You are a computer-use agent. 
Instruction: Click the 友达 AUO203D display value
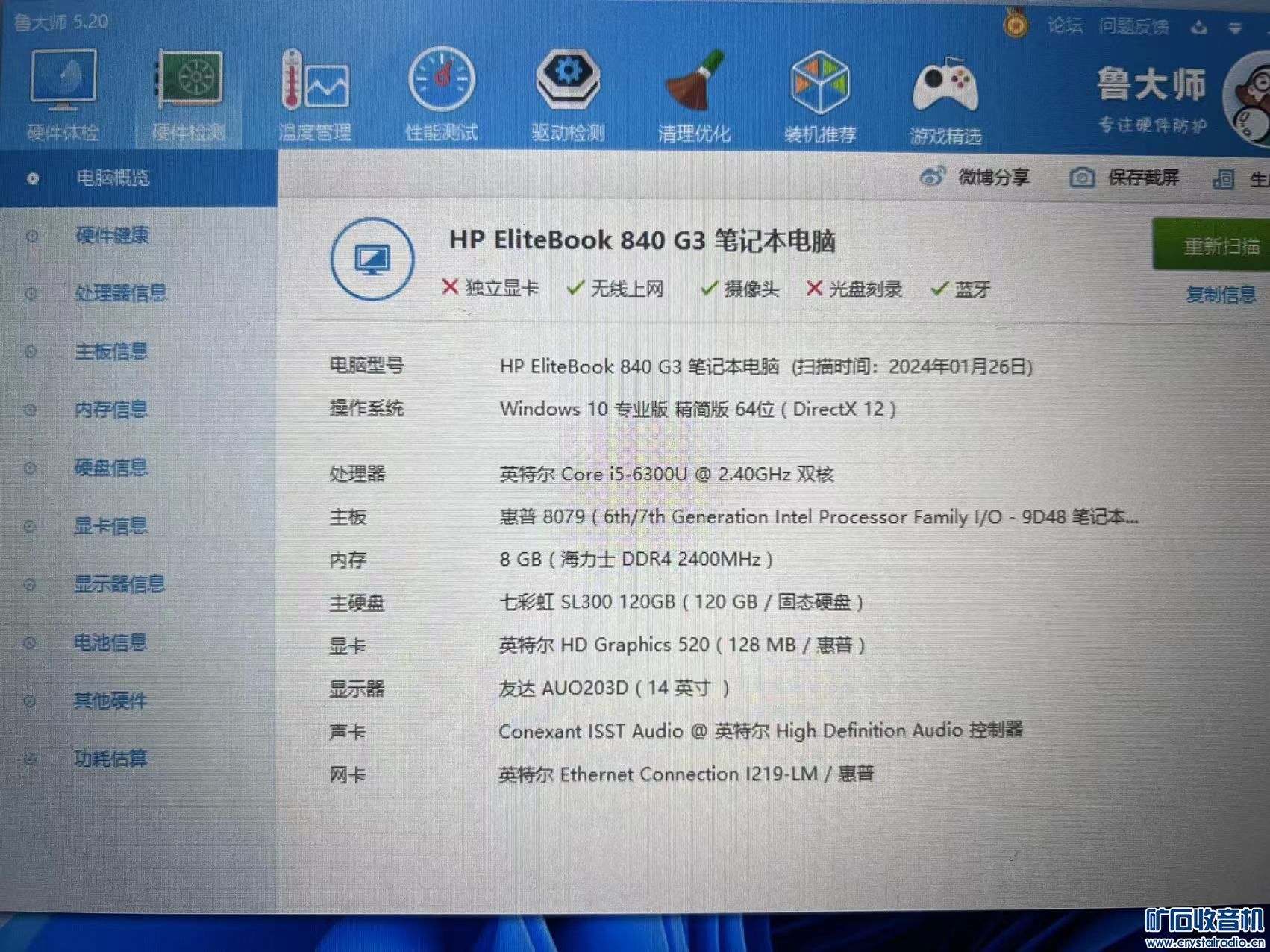[614, 688]
